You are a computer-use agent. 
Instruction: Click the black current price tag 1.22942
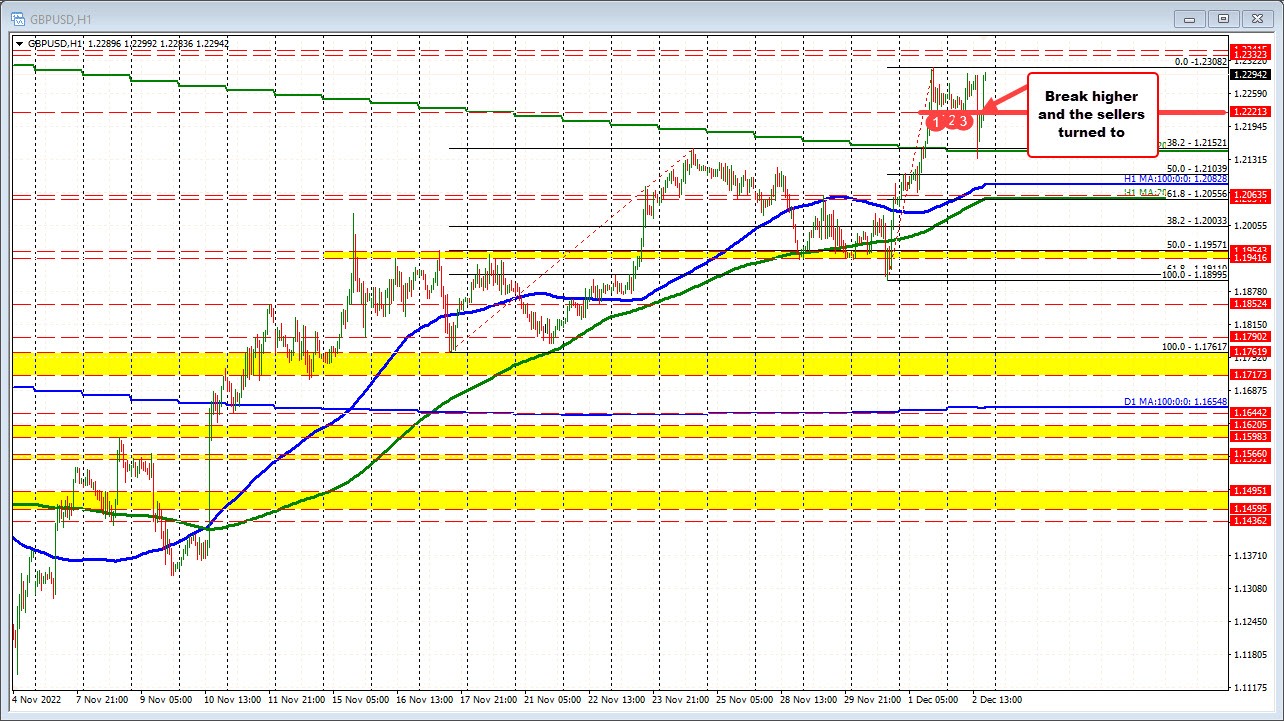tap(1251, 74)
